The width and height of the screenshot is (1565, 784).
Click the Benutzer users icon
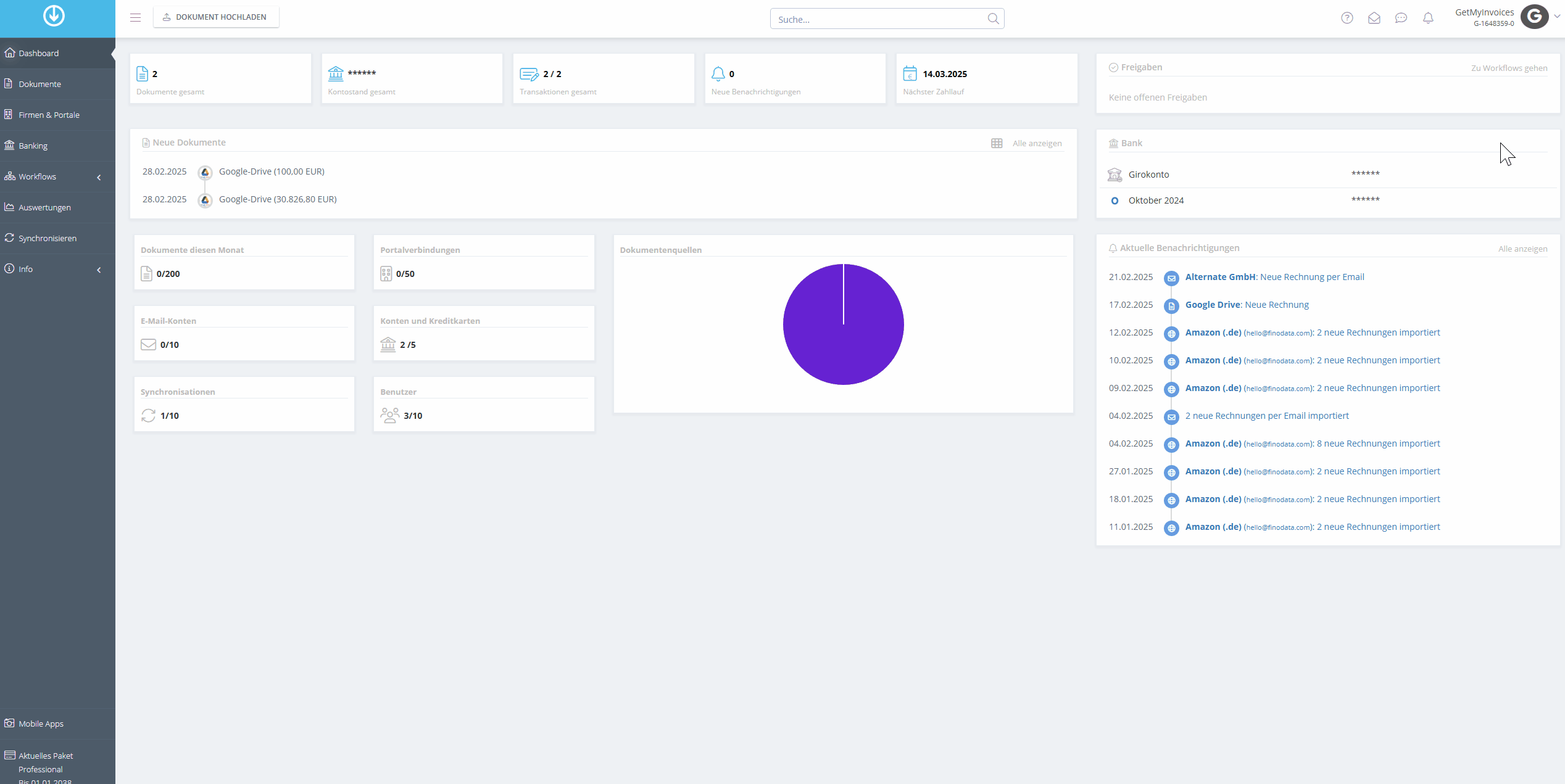(x=390, y=415)
